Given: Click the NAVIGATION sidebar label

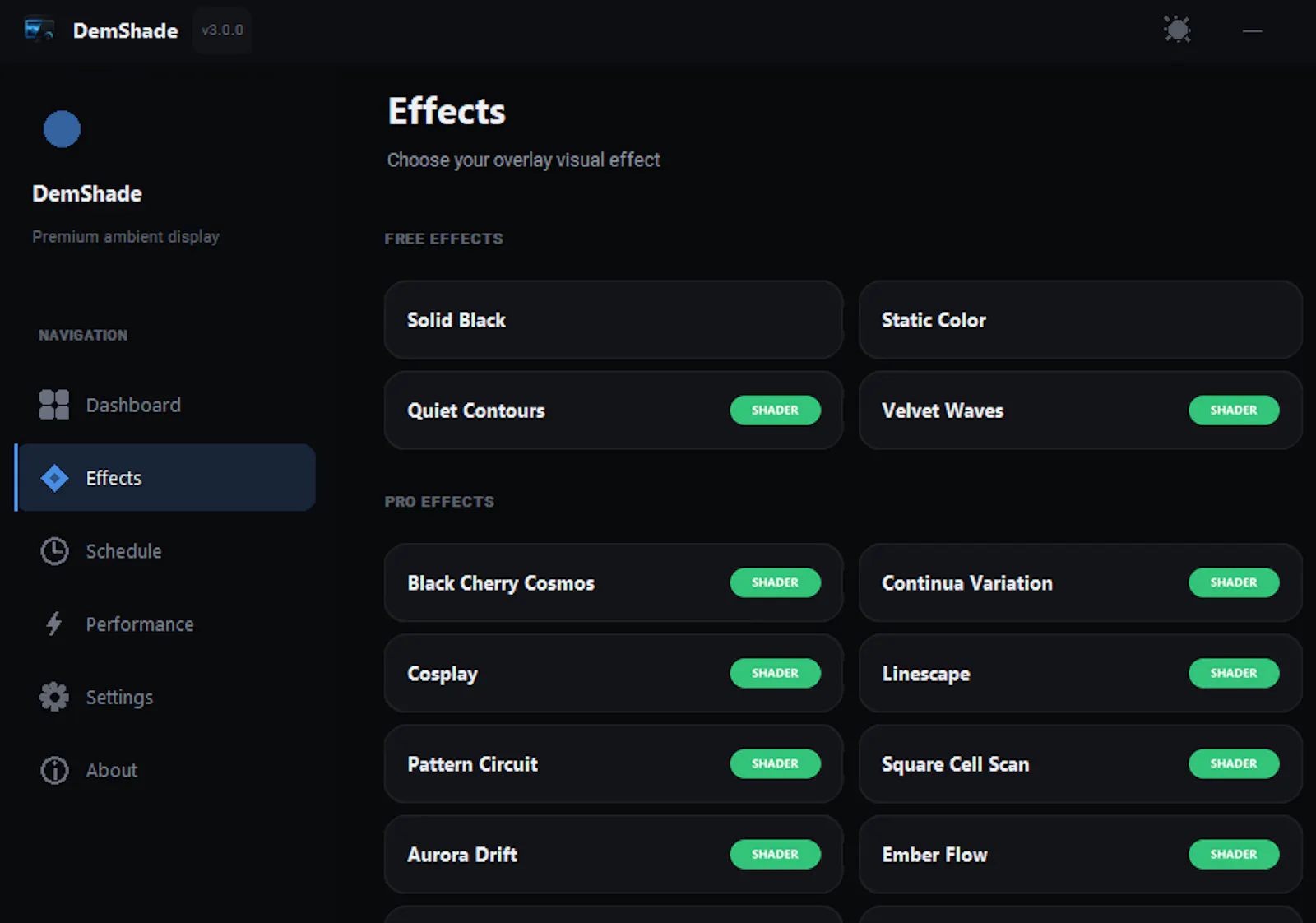Looking at the screenshot, I should click(83, 336).
